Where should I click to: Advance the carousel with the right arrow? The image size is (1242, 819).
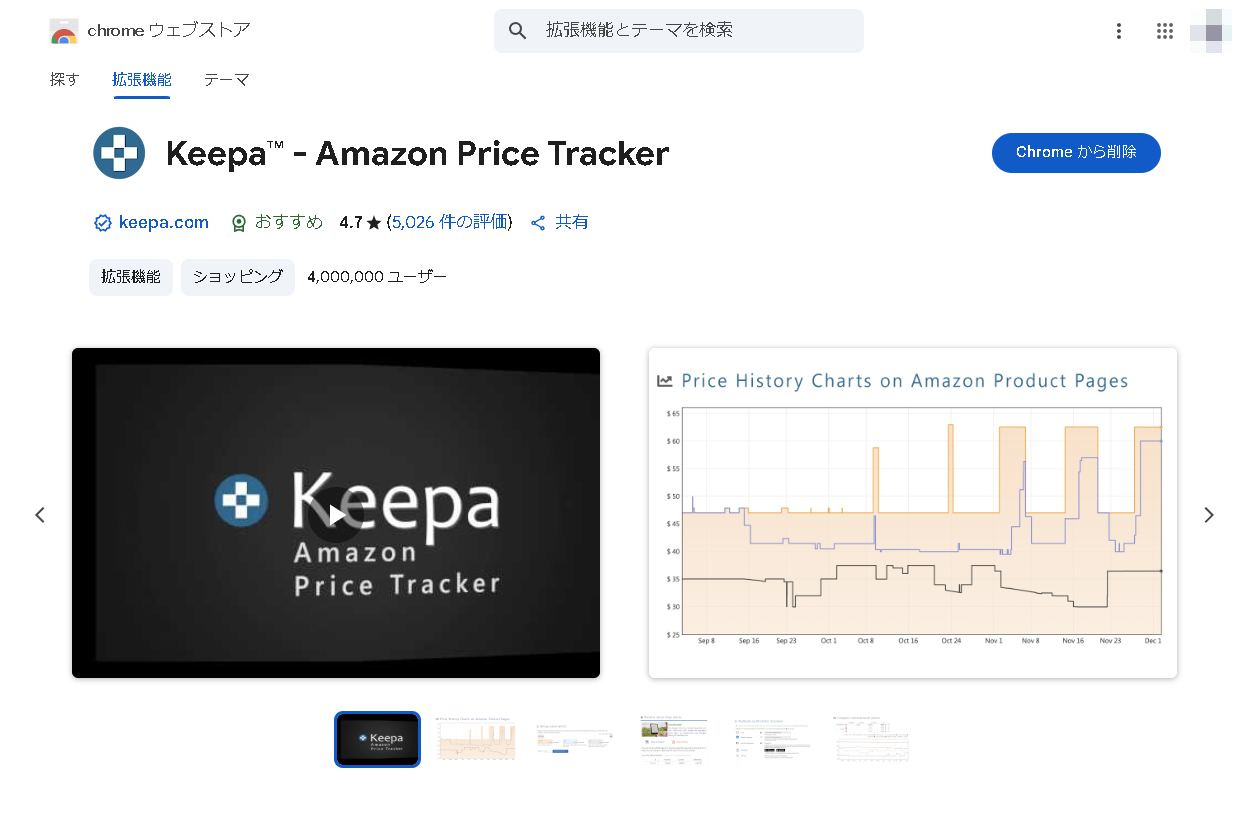(1209, 514)
